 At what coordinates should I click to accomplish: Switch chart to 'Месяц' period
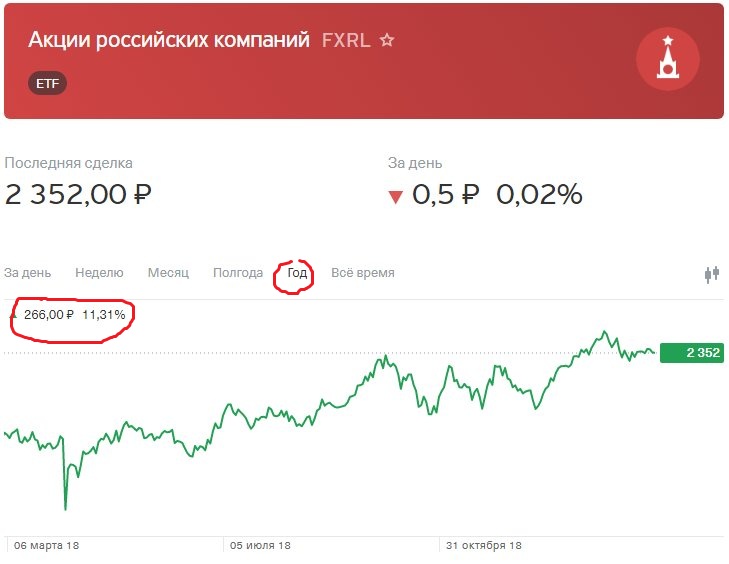[168, 272]
